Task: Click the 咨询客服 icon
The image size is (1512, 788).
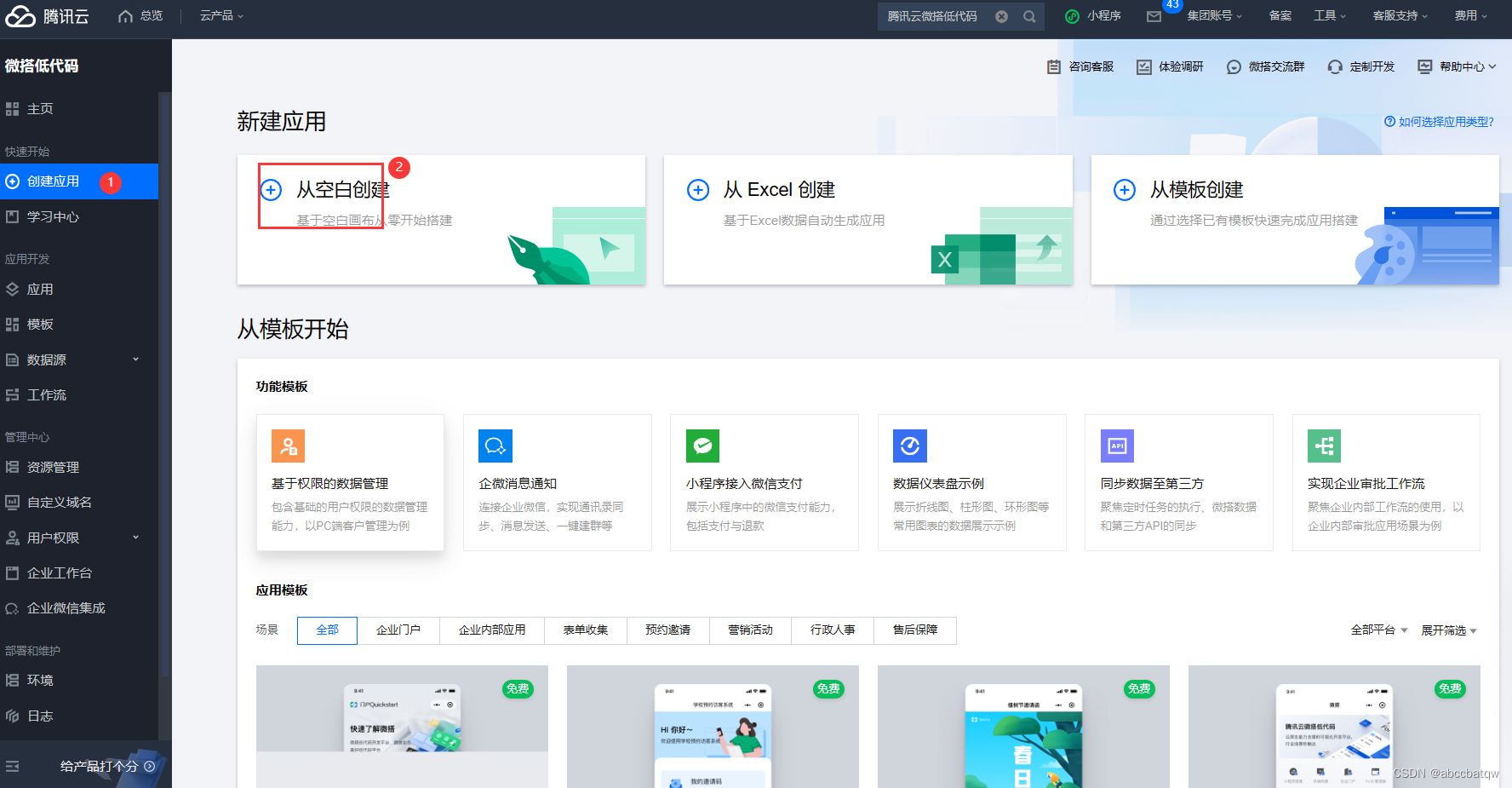Action: click(x=1054, y=66)
